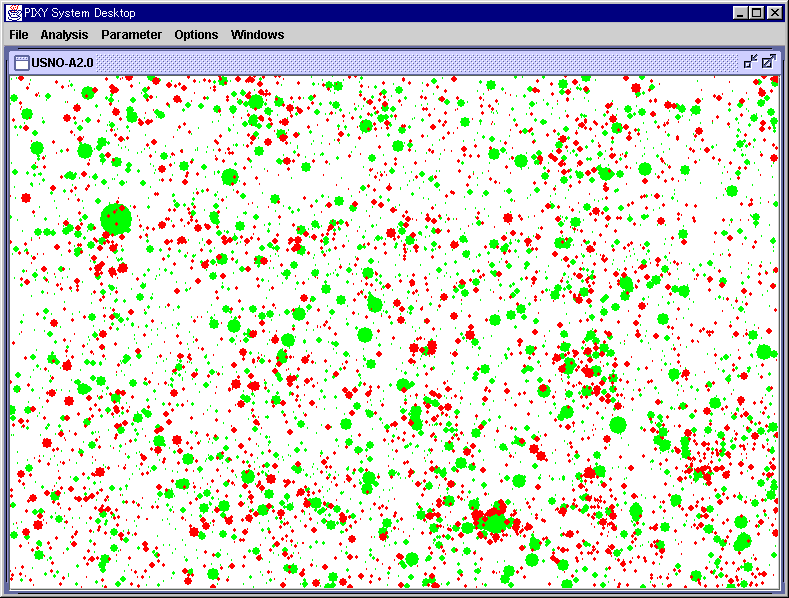
Task: Click the largest green star in chart
Action: [116, 219]
